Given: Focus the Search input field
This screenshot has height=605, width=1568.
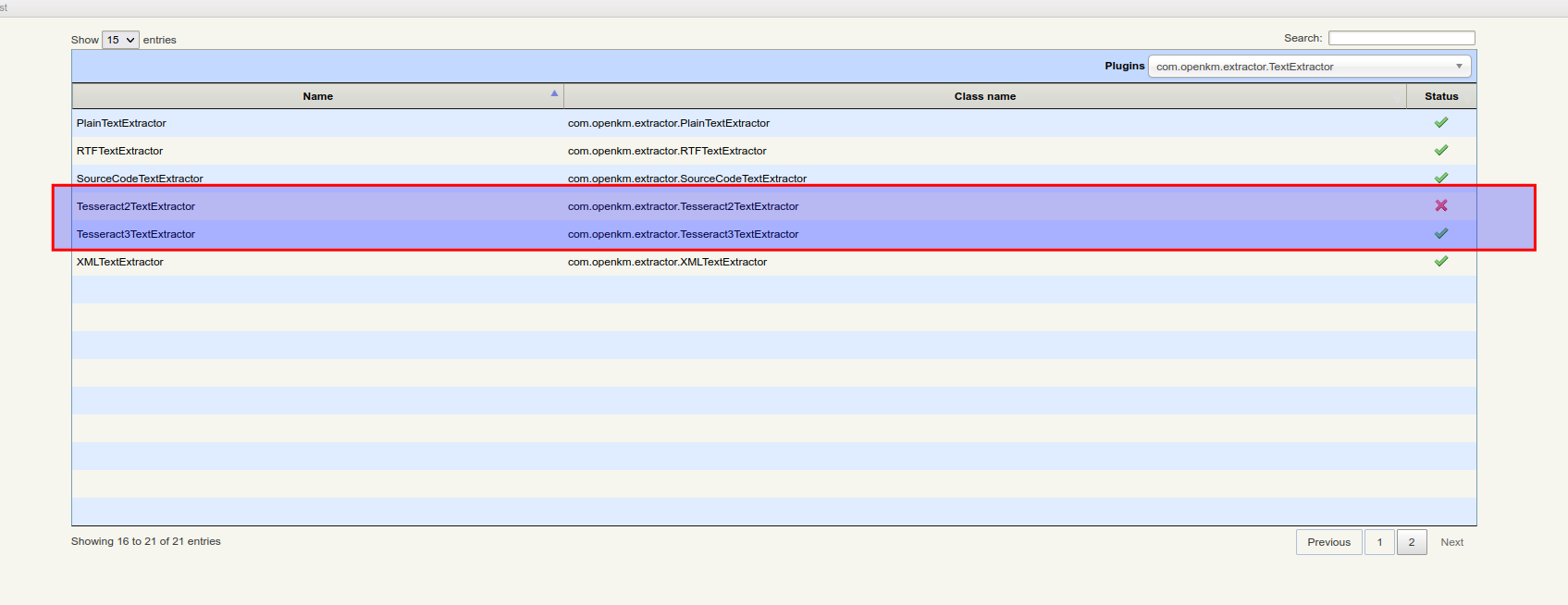Looking at the screenshot, I should click(x=1401, y=38).
